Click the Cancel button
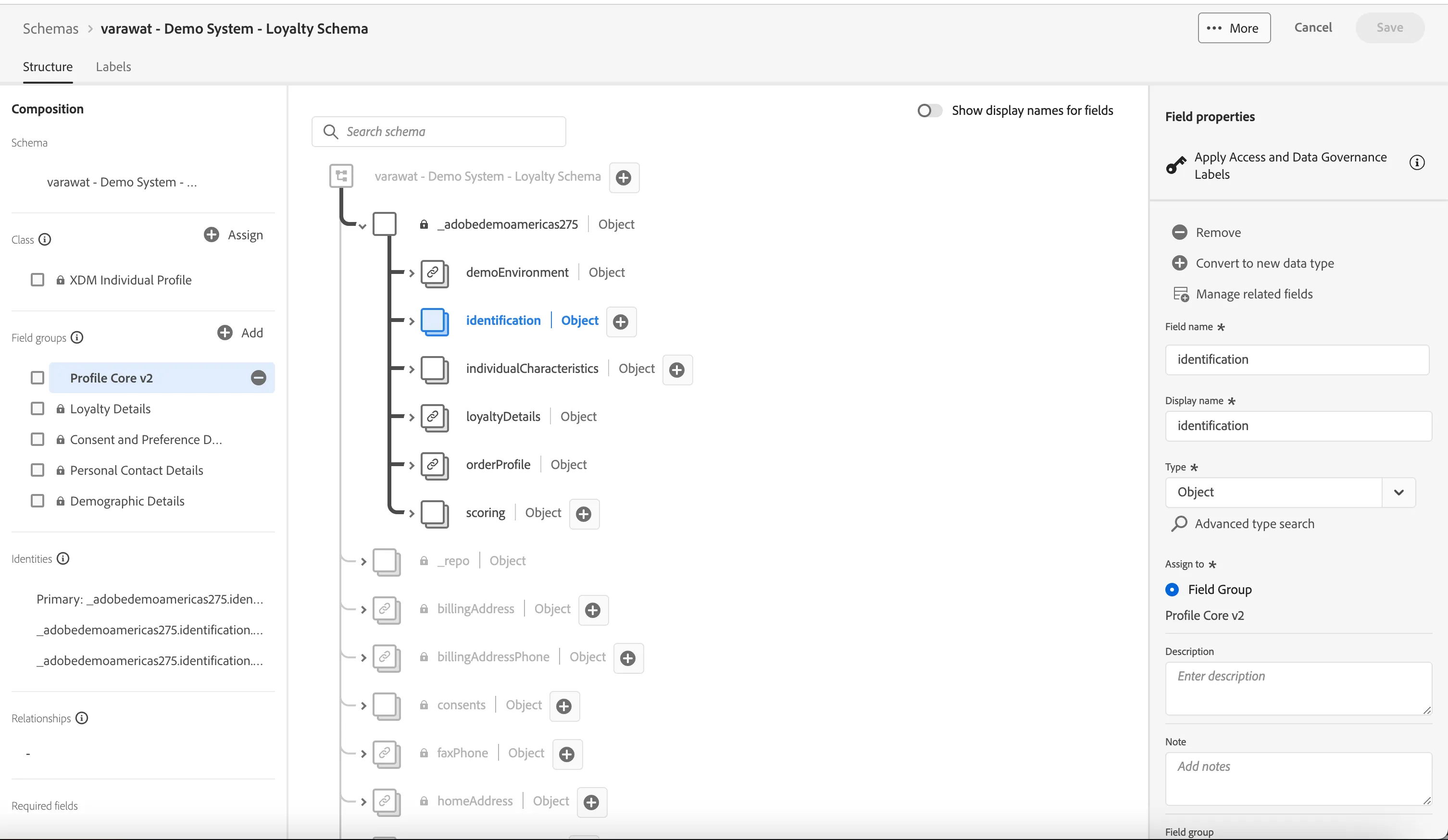 click(x=1312, y=27)
